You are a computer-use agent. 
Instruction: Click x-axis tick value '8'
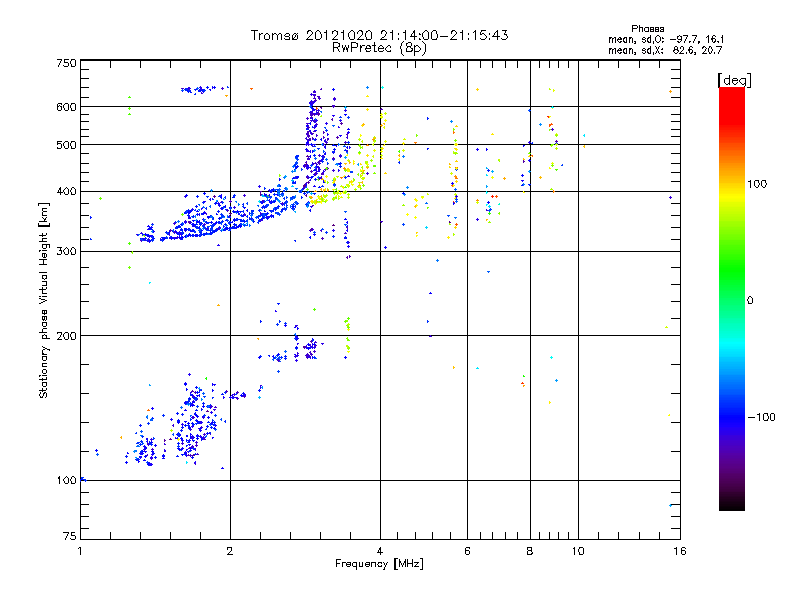point(530,551)
